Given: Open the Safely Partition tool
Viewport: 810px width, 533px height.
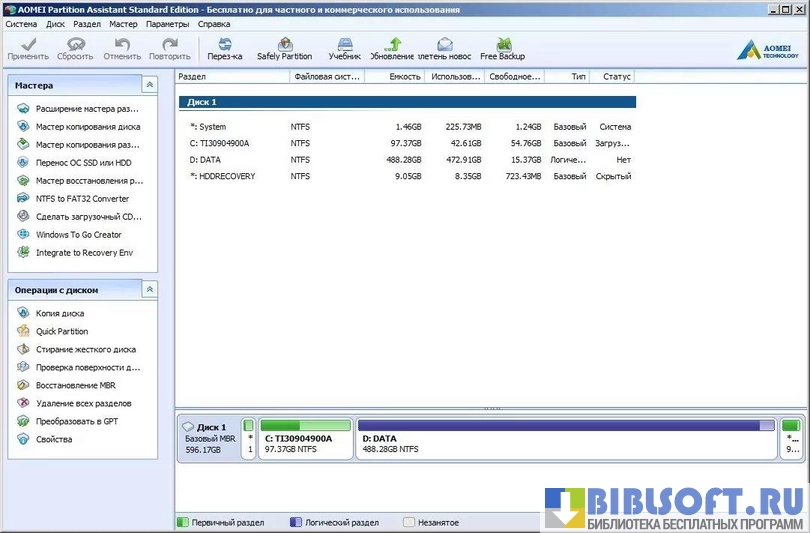Looking at the screenshot, I should (284, 48).
